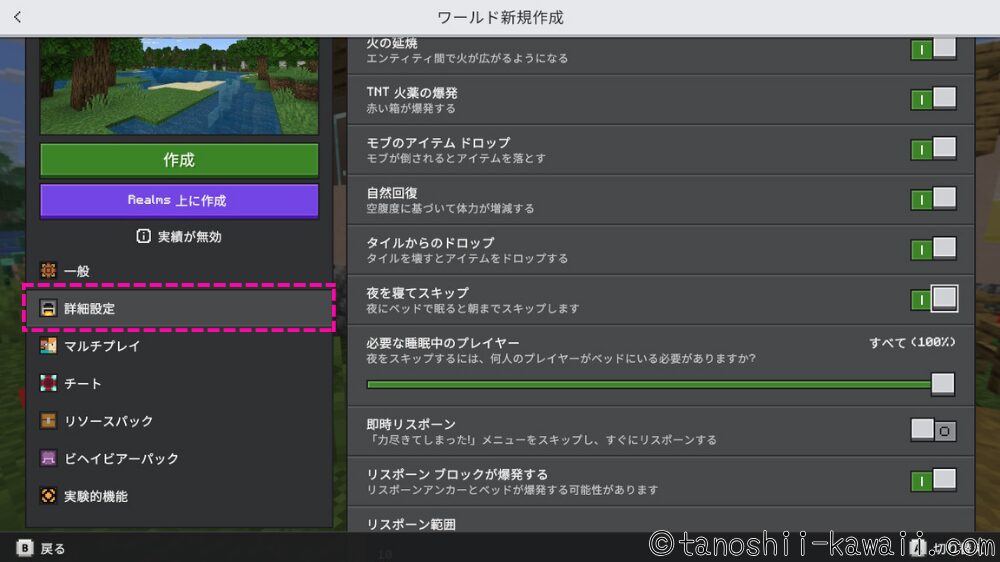Click the info icon beside 実績が無効
Screen dimensions: 1000x562
pos(143,237)
